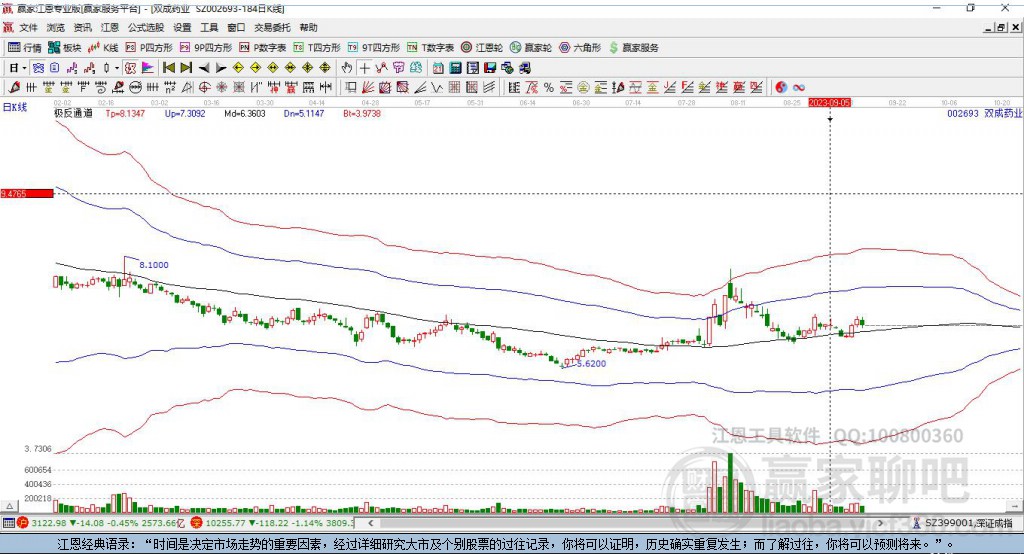
Task: Open the 板块 sectors view
Action: coord(65,48)
